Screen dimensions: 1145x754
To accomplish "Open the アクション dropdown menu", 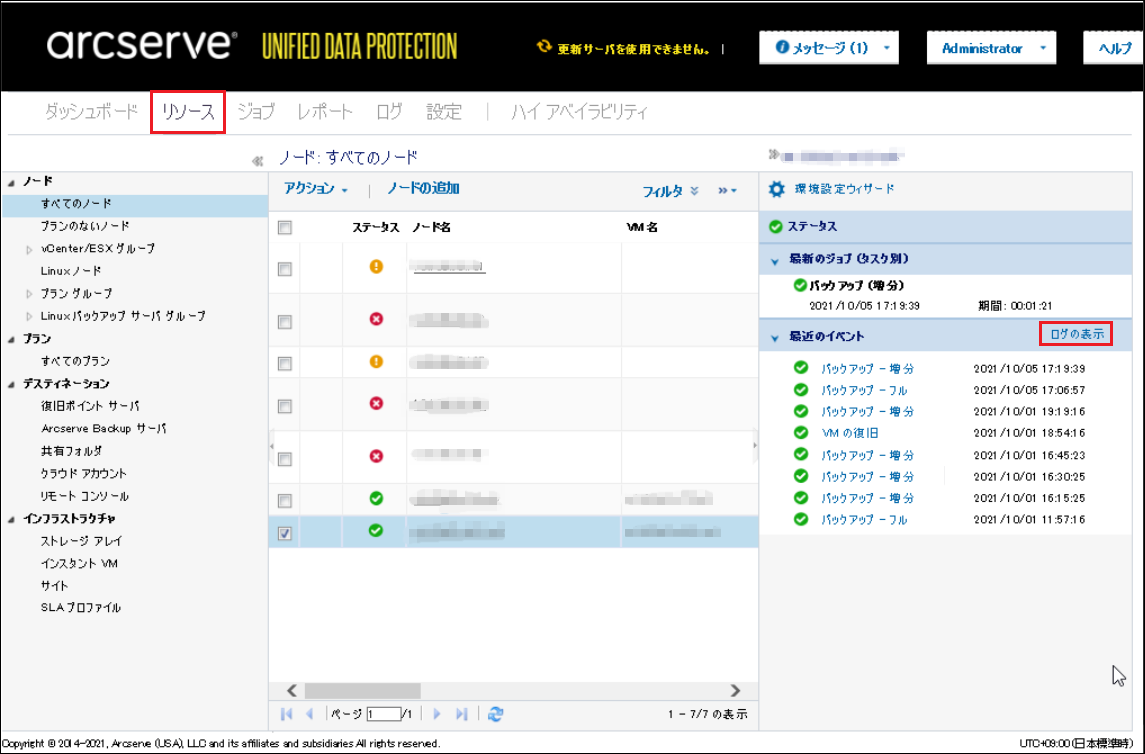I will coord(315,188).
